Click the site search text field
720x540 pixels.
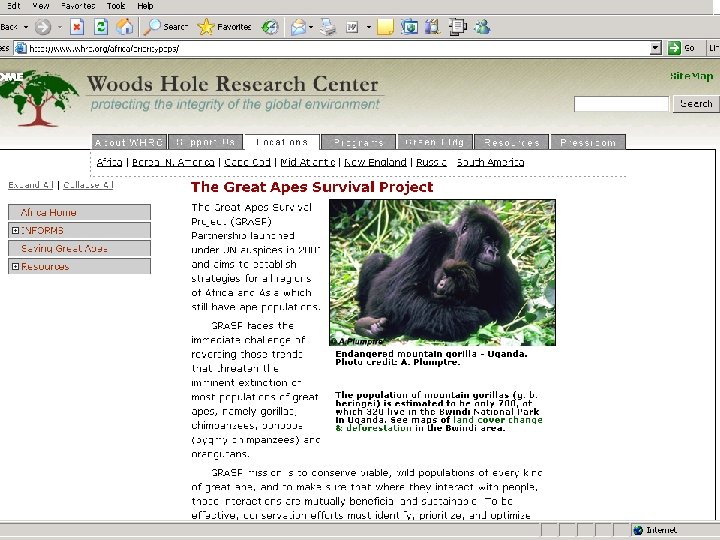pos(620,104)
